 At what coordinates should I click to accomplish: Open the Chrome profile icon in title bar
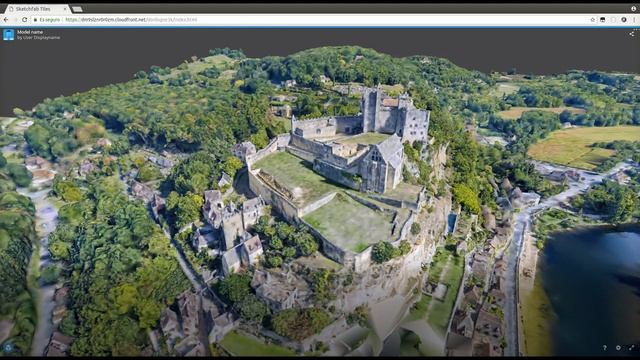pos(633,9)
